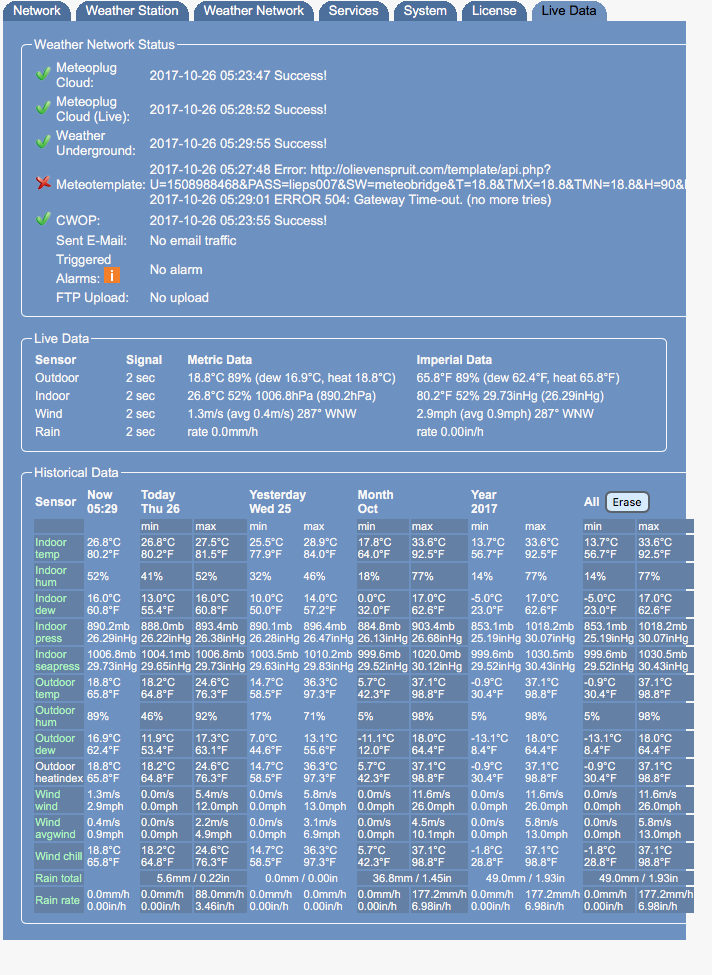The height and width of the screenshot is (975, 712).
Task: Click the Indoor seapress sensor label
Action: point(58,660)
